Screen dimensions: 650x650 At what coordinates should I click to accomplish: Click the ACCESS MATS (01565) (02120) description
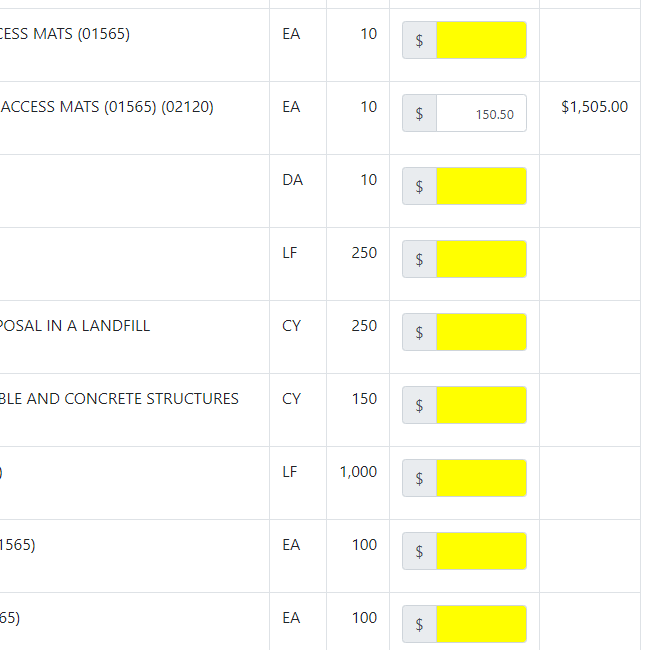coord(107,107)
